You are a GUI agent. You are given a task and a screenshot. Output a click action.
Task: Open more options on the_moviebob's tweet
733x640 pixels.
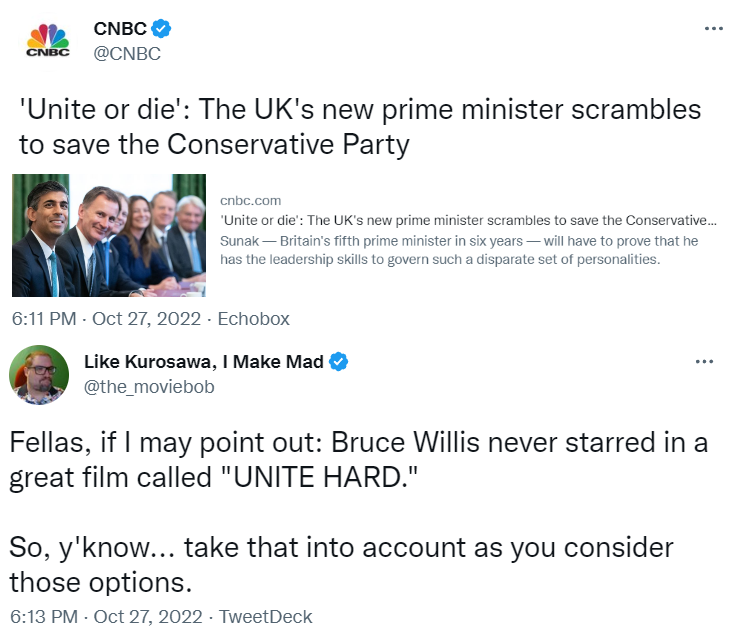705,361
